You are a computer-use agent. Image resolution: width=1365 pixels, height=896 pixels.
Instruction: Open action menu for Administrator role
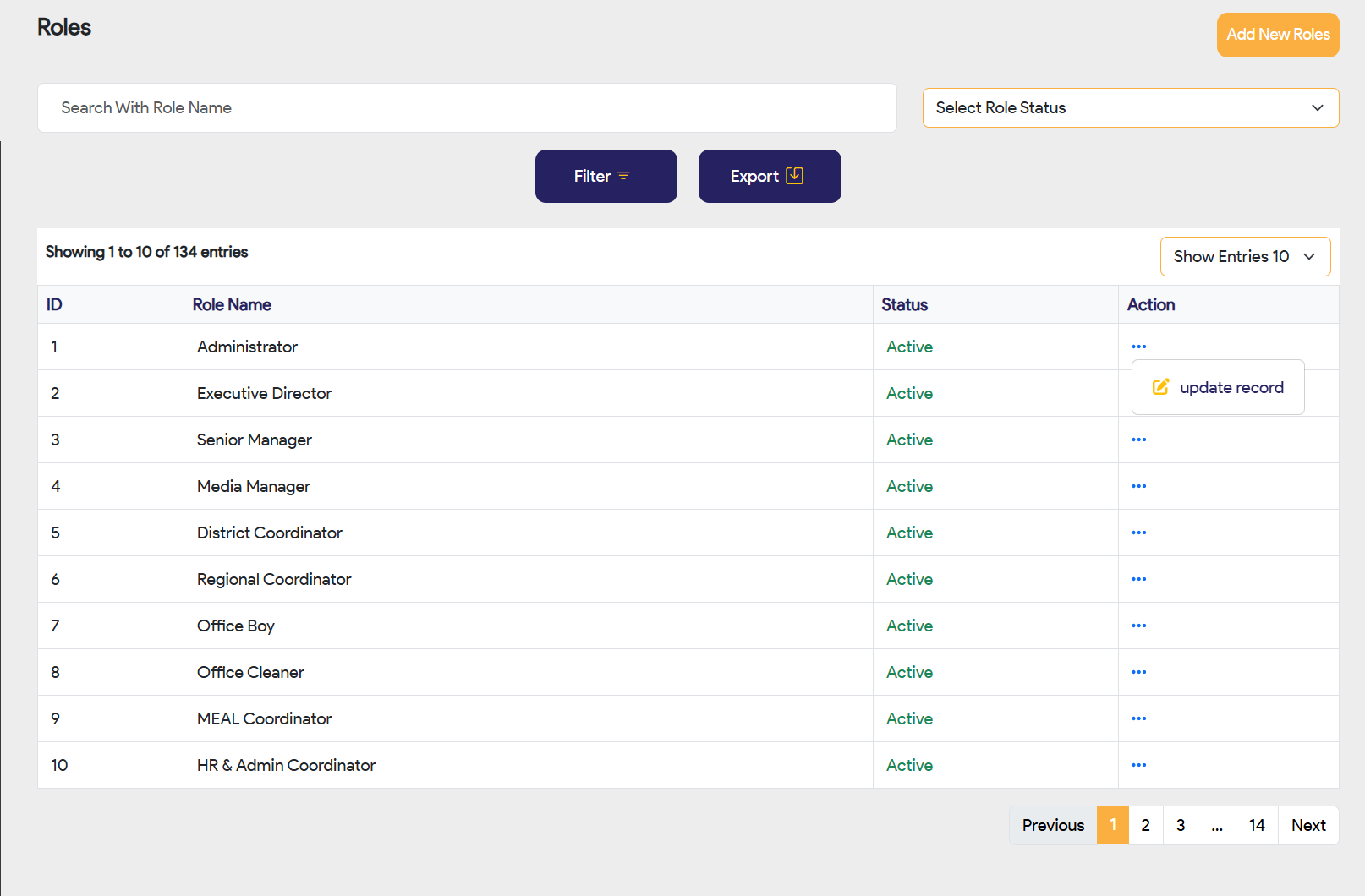(1138, 347)
